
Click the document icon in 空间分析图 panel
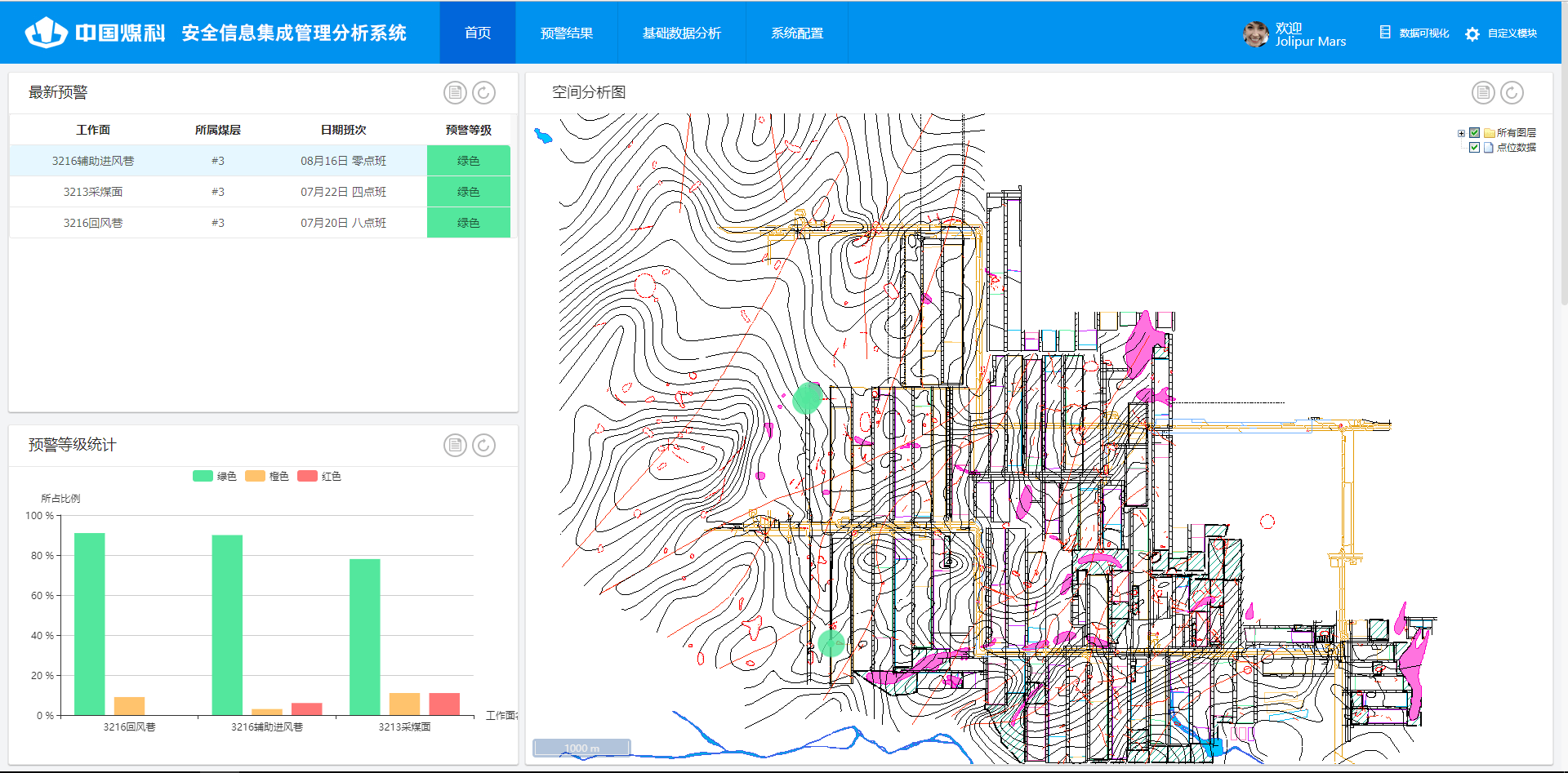[1483, 93]
